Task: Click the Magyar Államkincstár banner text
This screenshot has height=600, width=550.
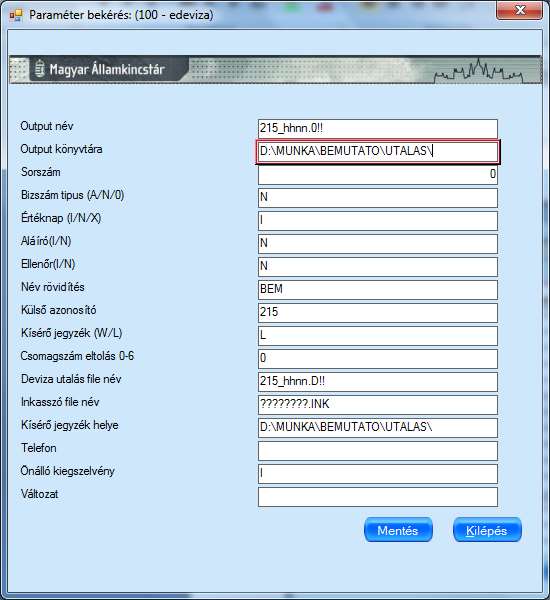Action: click(107, 70)
